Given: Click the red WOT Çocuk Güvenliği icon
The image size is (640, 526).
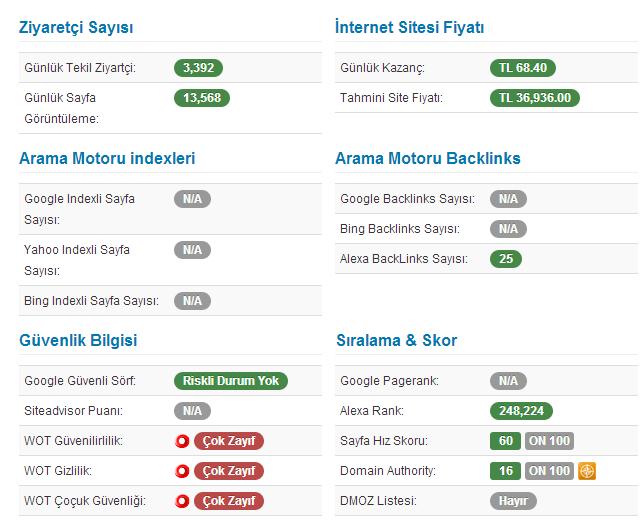Looking at the screenshot, I should 183,501.
